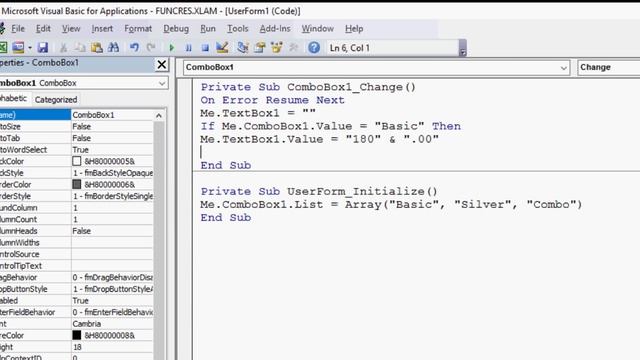Toggle Design Mode icon
This screenshot has width=640, height=360.
click(222, 48)
